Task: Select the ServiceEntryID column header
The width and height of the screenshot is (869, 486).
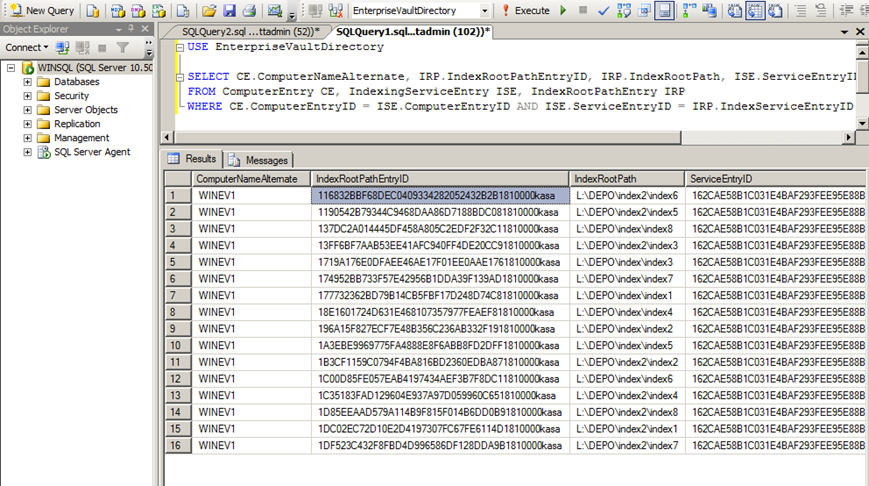Action: click(x=776, y=179)
